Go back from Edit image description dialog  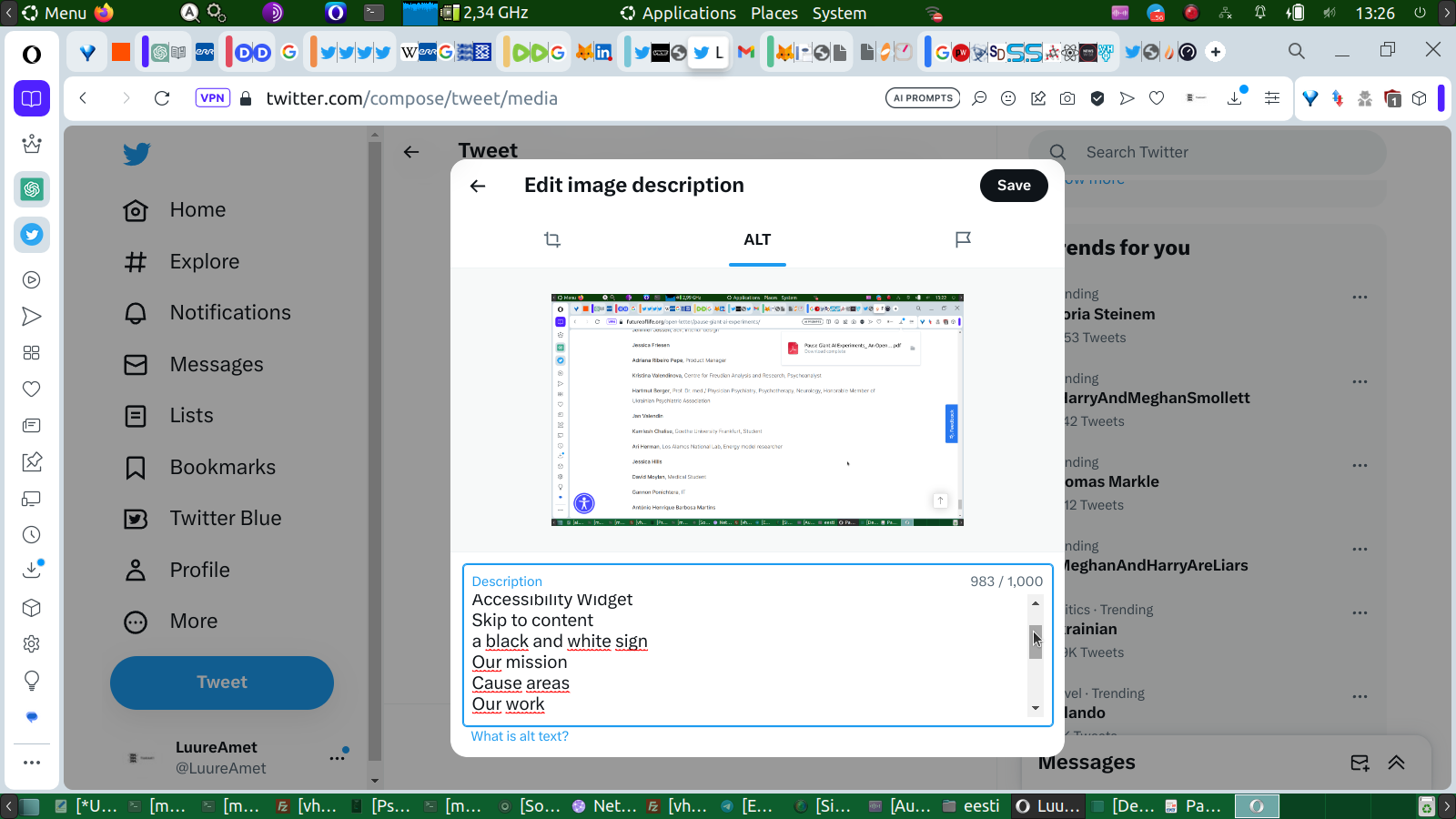pyautogui.click(x=478, y=186)
